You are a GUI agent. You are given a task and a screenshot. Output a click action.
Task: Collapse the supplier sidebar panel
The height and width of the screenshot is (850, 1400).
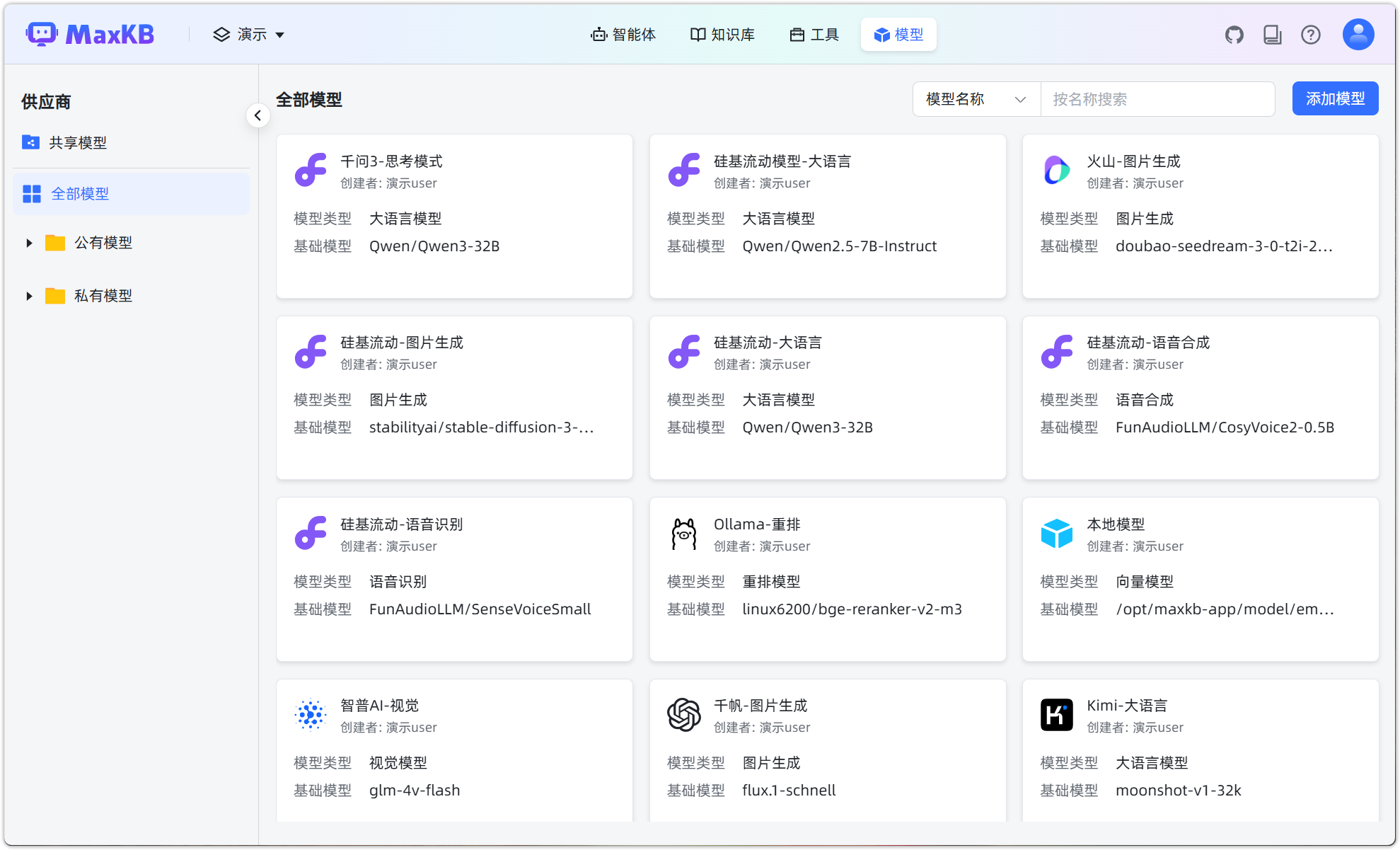[258, 115]
